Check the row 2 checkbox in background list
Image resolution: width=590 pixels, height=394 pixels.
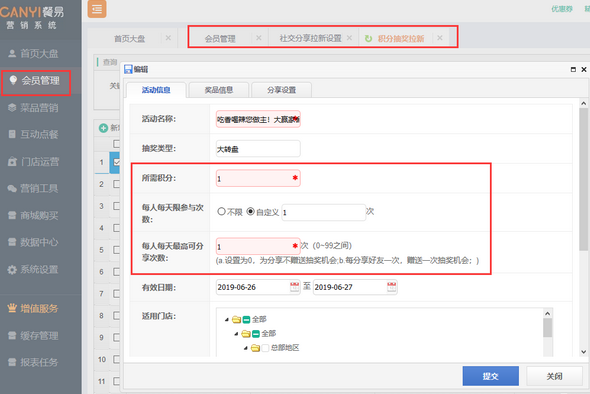click(117, 184)
